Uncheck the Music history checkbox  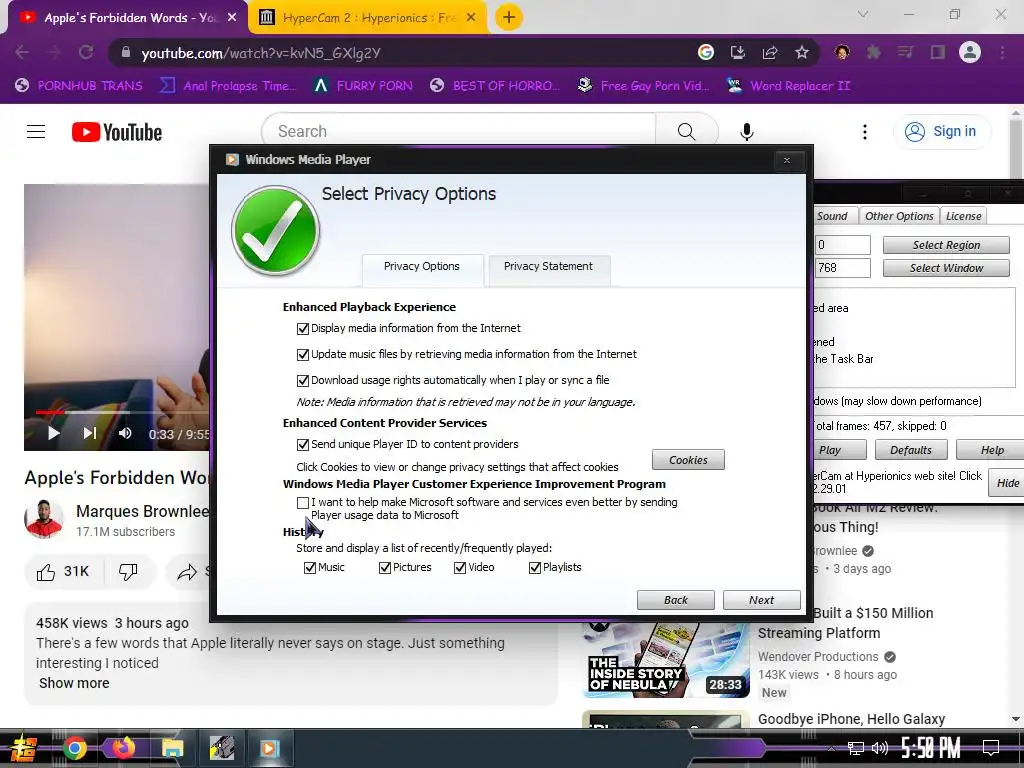pos(310,568)
